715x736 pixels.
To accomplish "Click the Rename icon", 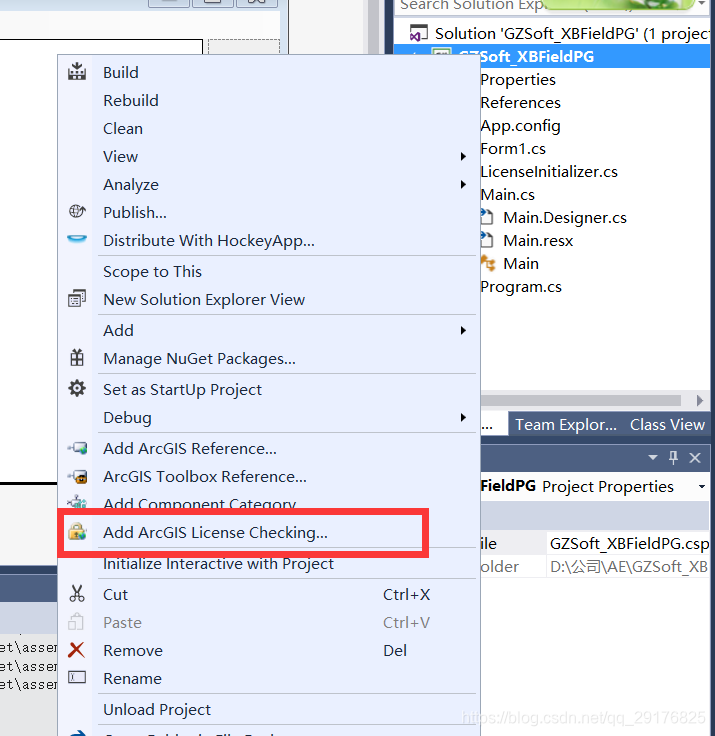I will click(x=77, y=677).
